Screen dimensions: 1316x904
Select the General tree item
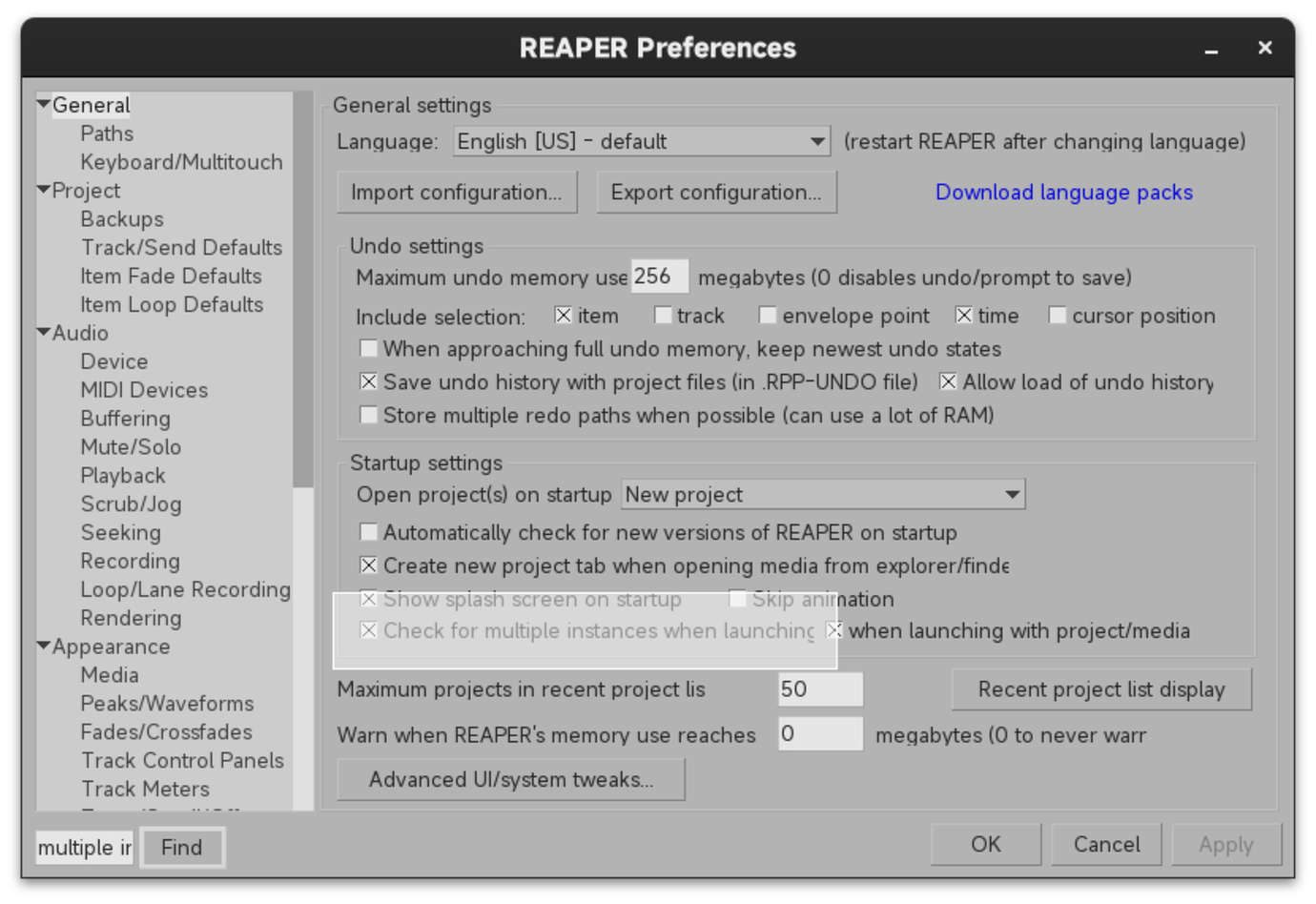click(91, 105)
